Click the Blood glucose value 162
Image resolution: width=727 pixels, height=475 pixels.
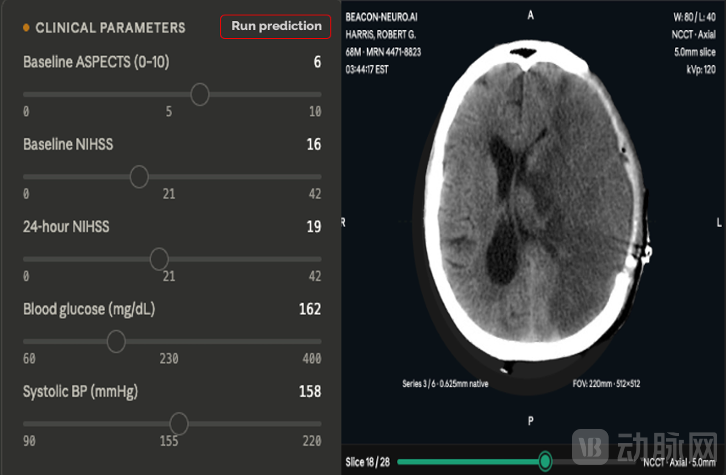coord(310,309)
